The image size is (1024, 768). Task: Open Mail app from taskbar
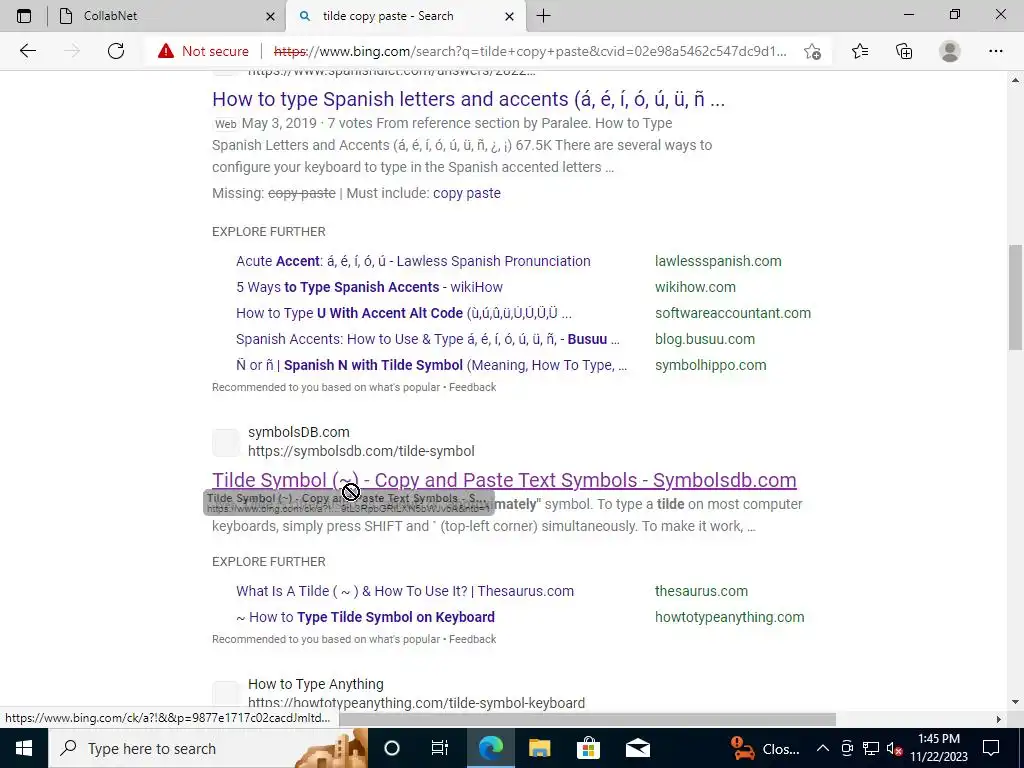637,748
